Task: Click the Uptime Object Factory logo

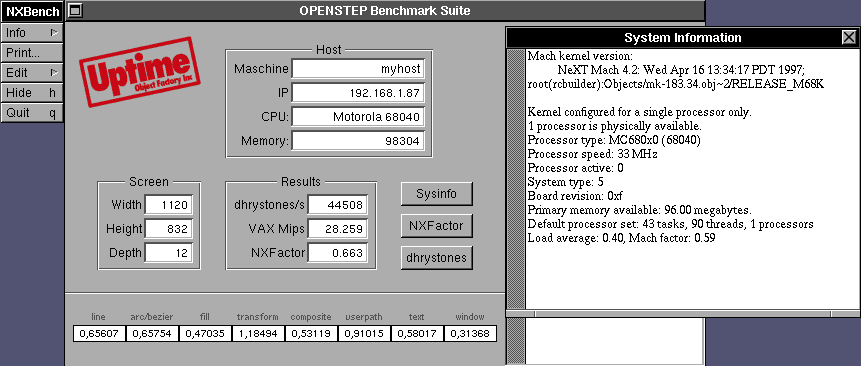Action: click(x=139, y=72)
